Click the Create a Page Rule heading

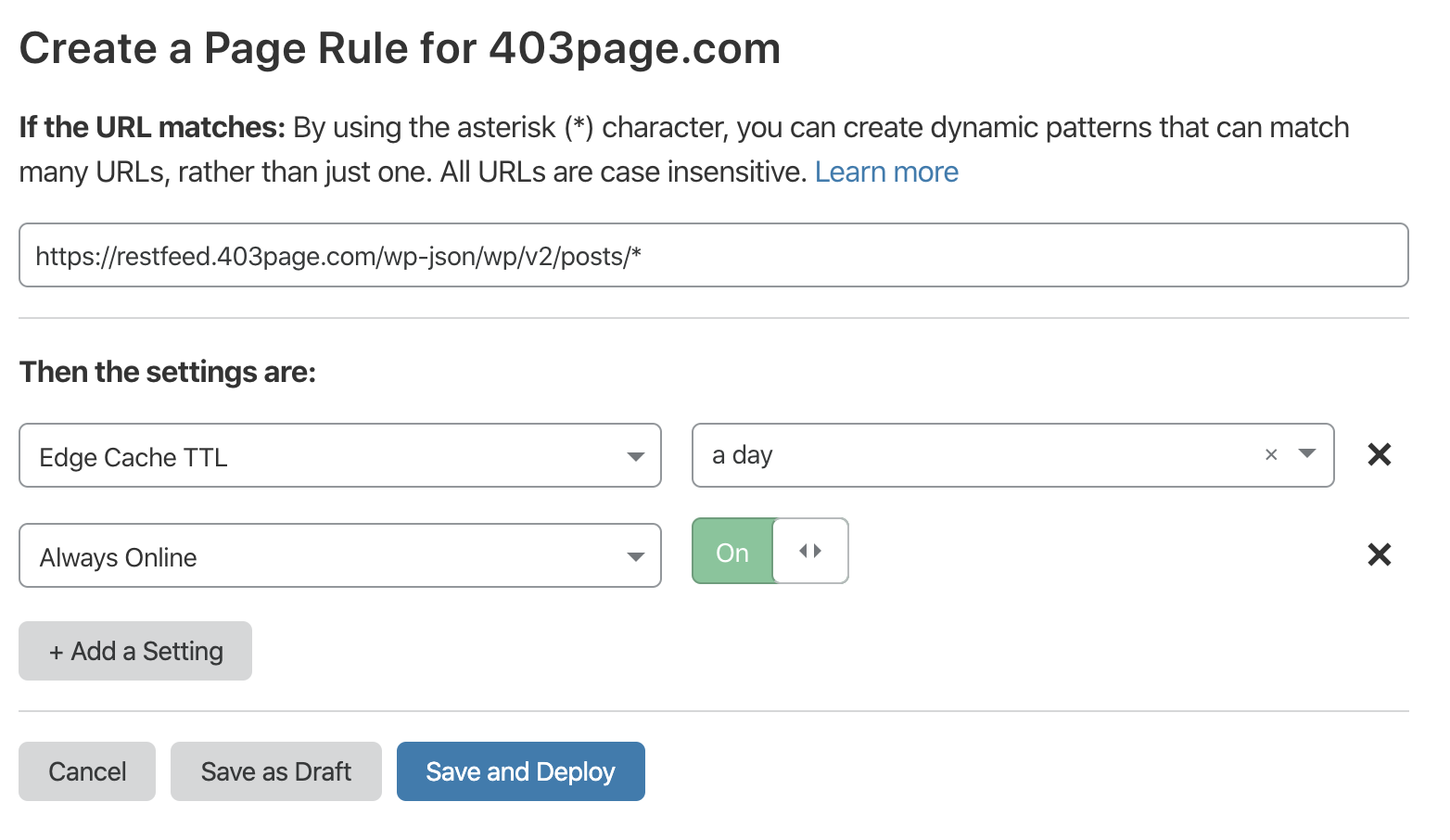(x=400, y=48)
